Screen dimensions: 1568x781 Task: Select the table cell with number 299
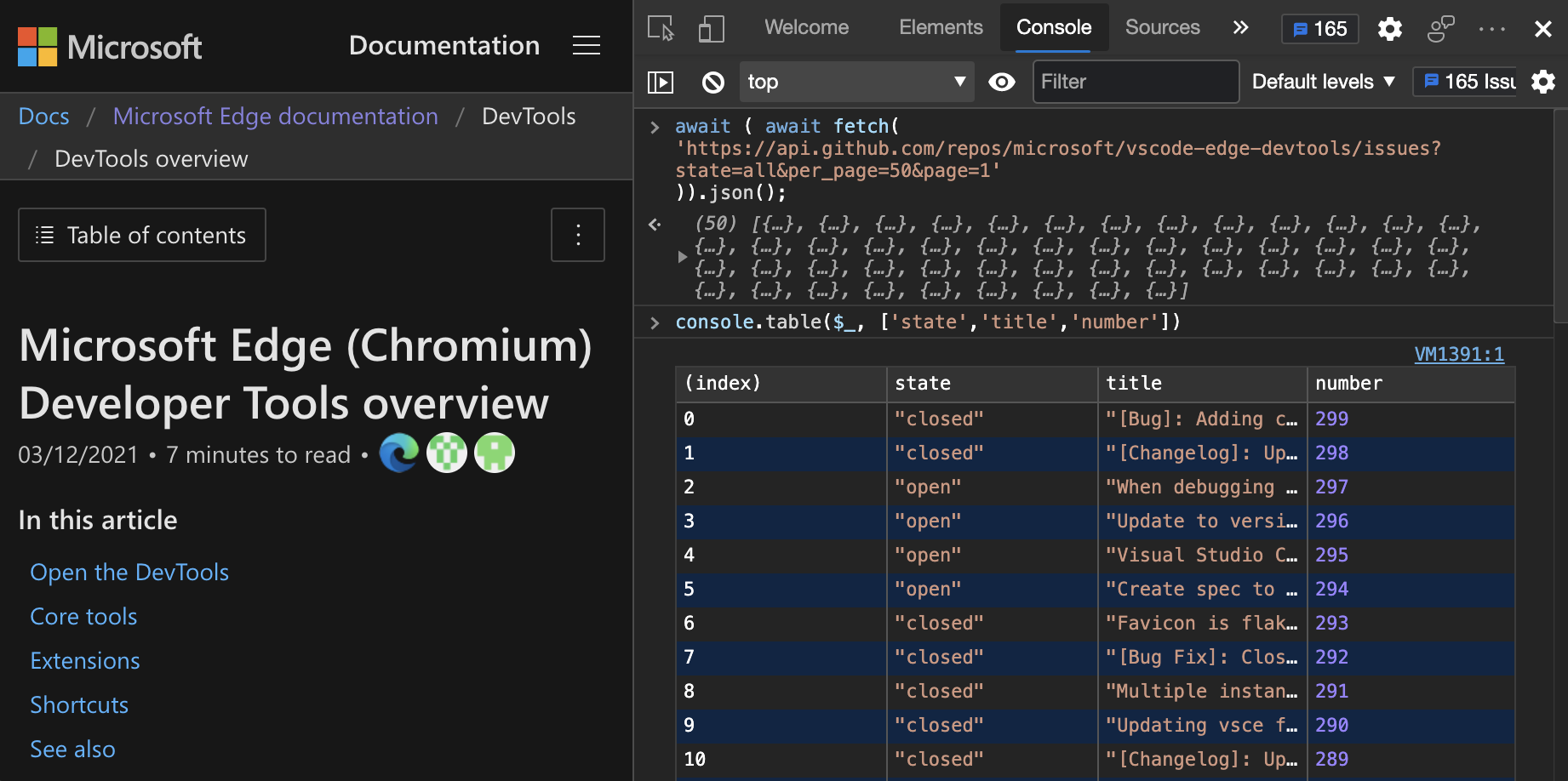(x=1411, y=419)
